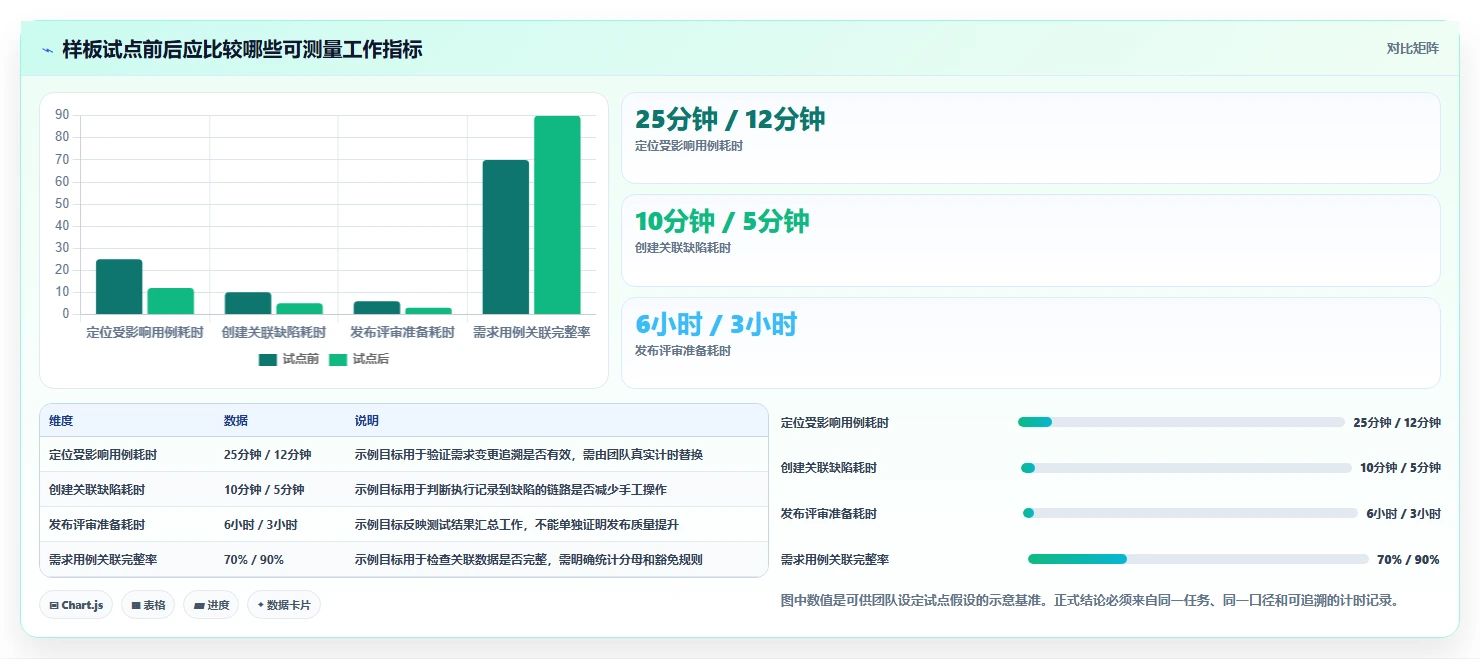Click the blue icon beside the card title
Image resolution: width=1480 pixels, height=659 pixels.
point(48,50)
